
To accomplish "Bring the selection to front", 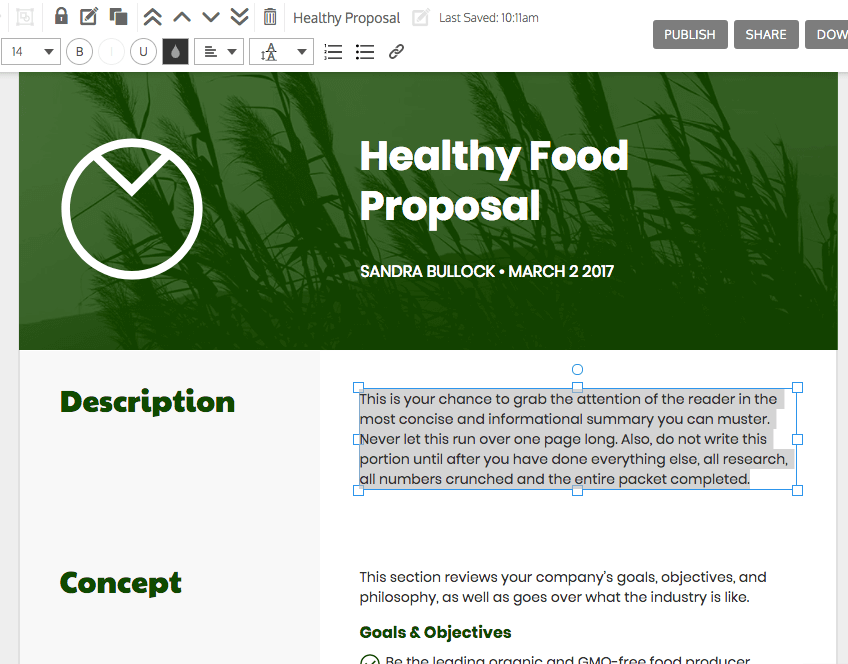I will pyautogui.click(x=152, y=16).
